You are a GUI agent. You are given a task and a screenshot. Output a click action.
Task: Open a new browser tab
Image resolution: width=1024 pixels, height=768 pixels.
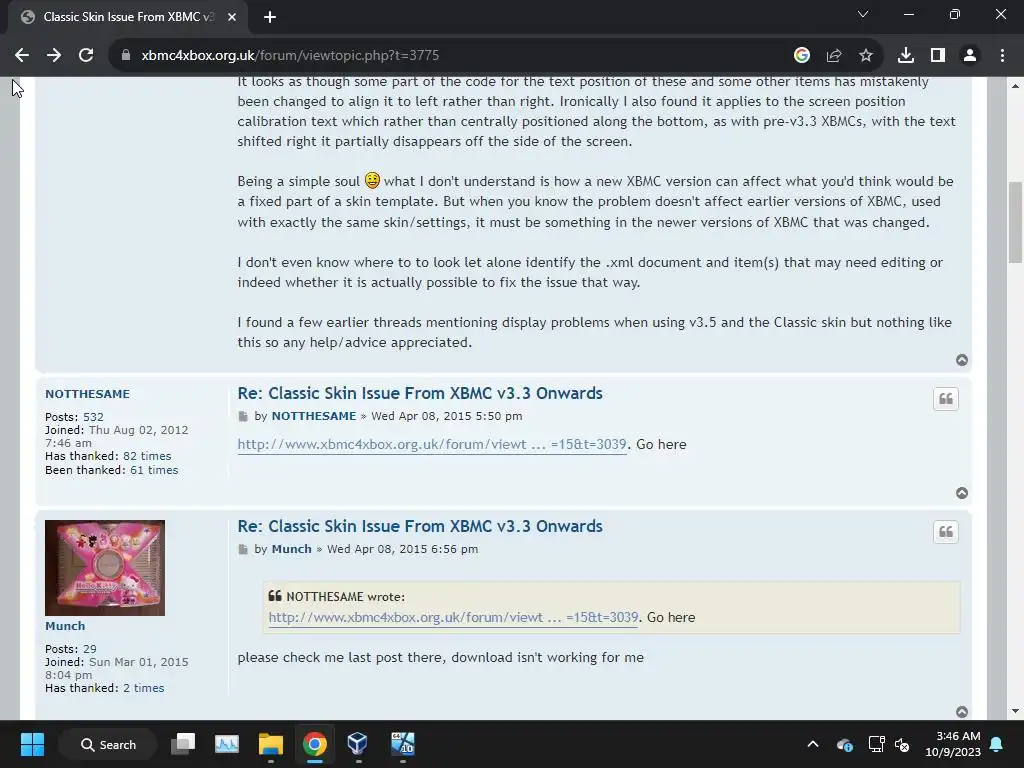click(270, 17)
